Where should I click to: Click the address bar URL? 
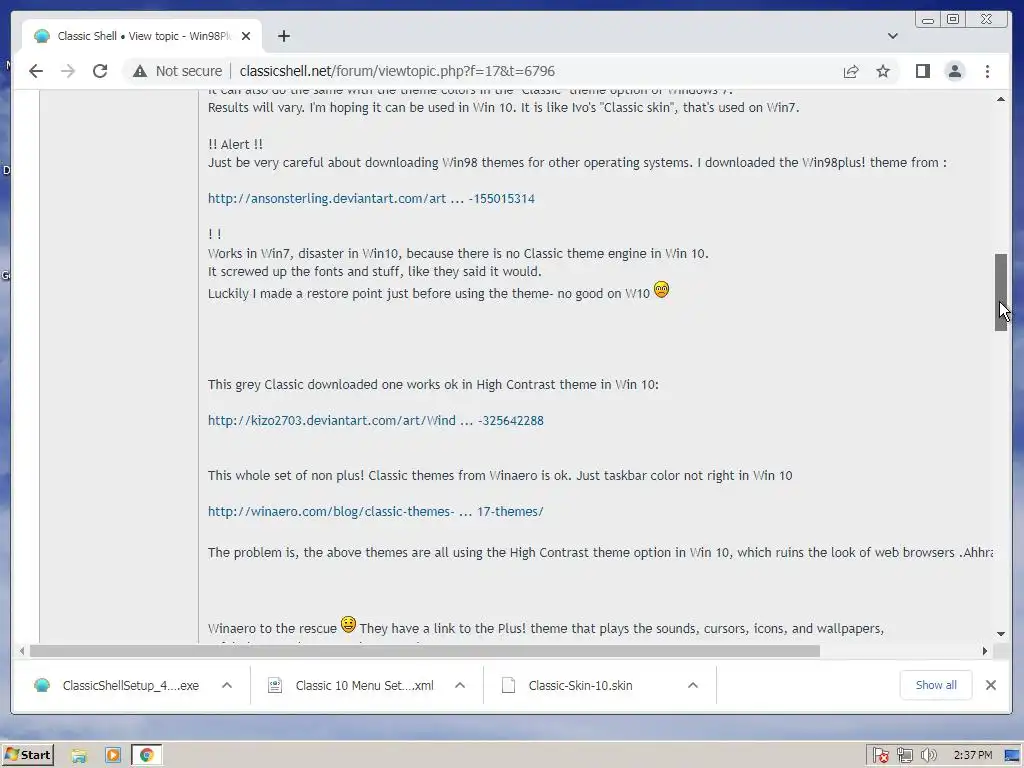coord(397,71)
